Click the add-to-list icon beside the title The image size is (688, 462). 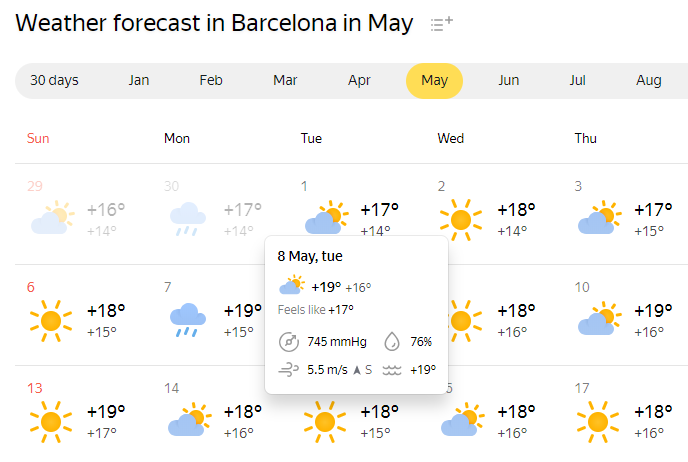pyautogui.click(x=441, y=23)
